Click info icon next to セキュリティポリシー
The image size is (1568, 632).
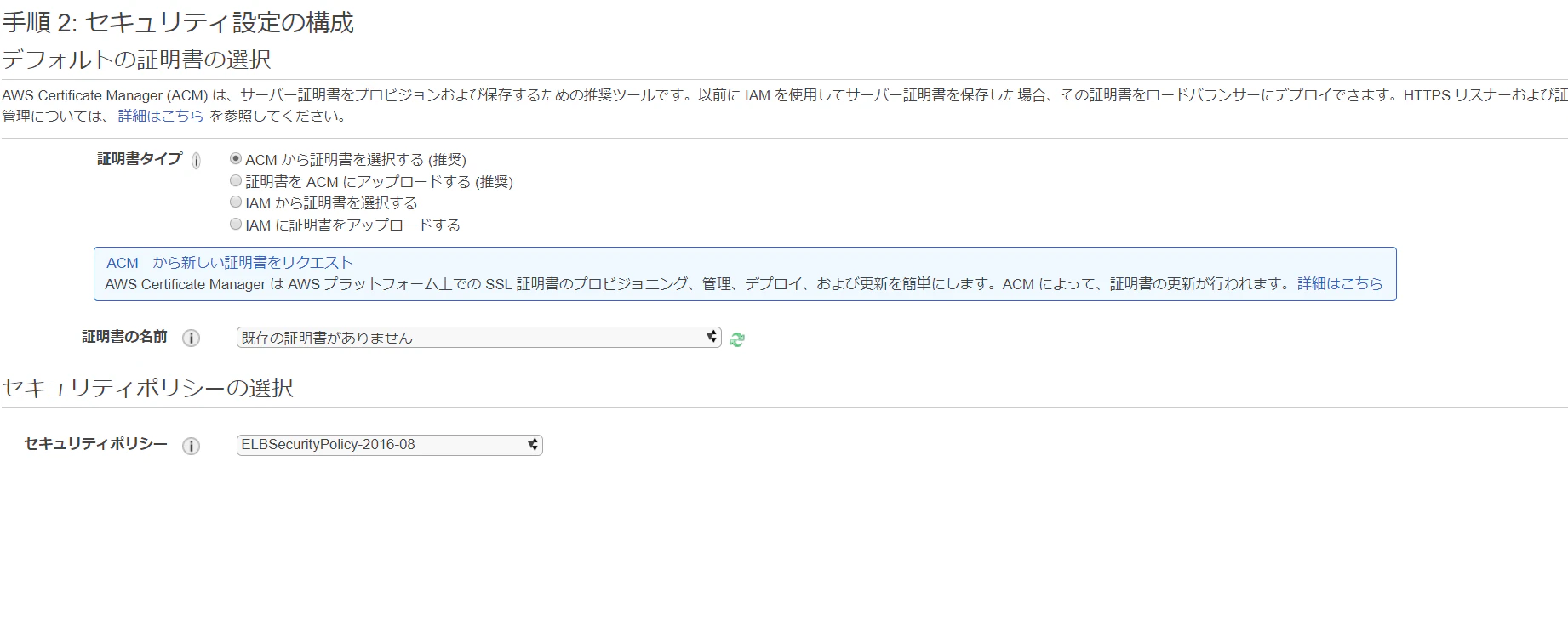(x=192, y=446)
